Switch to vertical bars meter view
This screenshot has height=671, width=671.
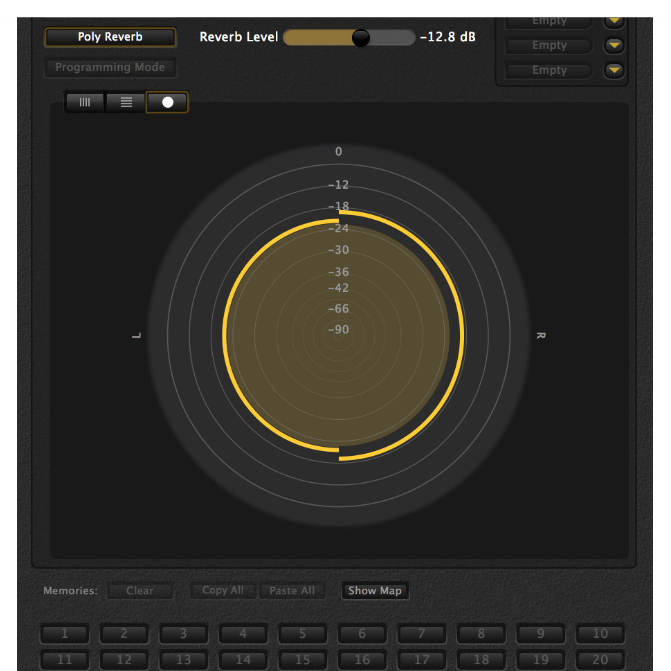point(85,102)
